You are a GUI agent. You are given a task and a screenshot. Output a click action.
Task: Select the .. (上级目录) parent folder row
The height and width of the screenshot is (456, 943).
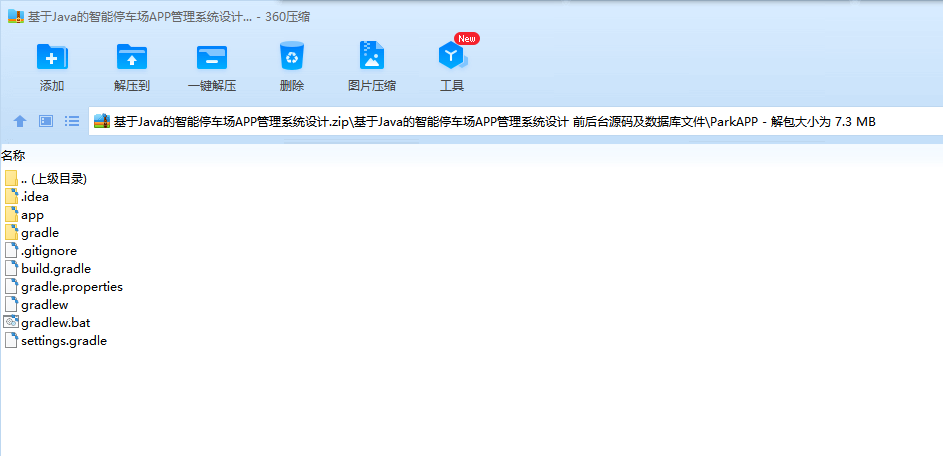tap(47, 179)
